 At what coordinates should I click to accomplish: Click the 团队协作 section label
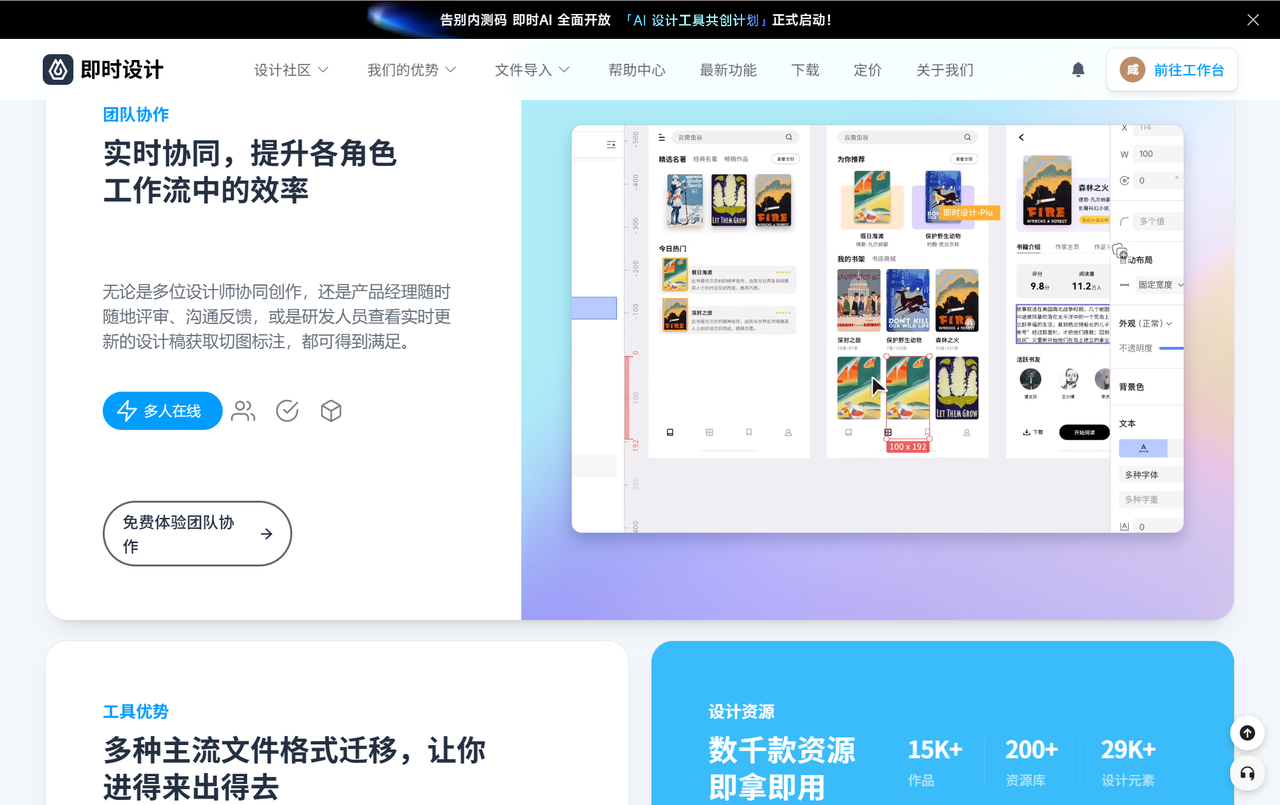[136, 114]
